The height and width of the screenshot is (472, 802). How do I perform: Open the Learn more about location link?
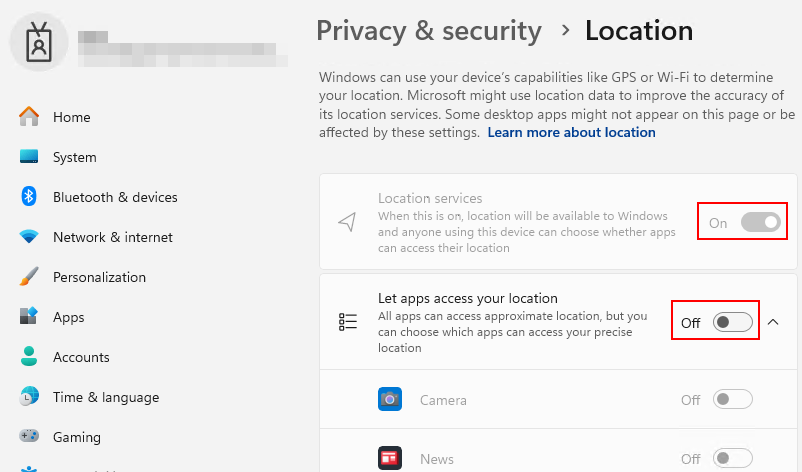571,132
